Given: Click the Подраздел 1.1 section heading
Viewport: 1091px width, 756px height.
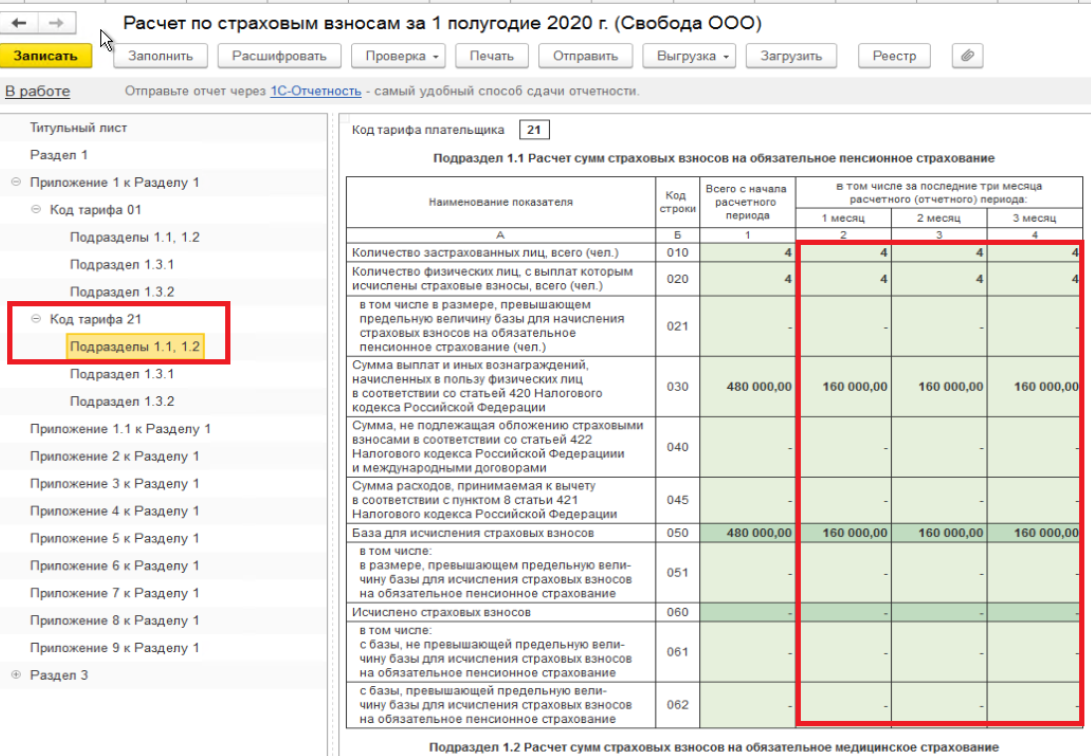Looking at the screenshot, I should point(714,159).
